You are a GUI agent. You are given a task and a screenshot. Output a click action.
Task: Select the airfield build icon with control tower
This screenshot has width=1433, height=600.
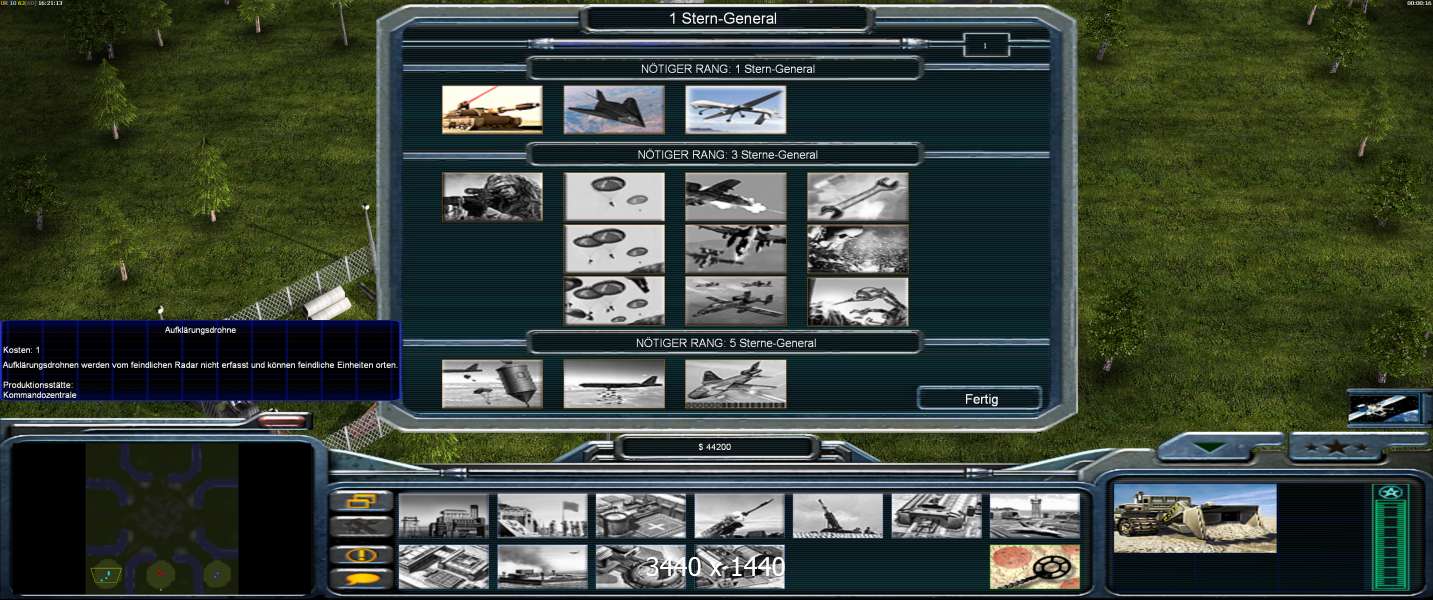(x=1034, y=515)
